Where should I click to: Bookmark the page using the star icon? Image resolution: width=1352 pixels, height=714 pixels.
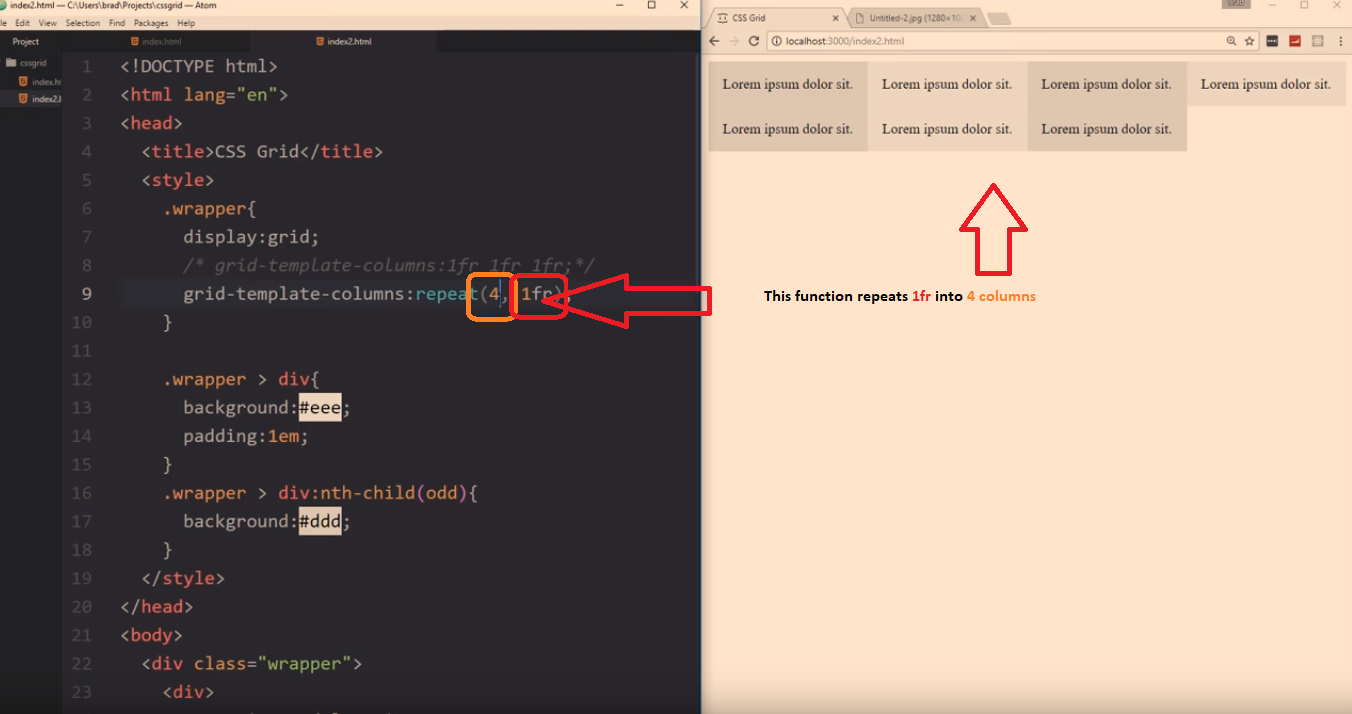1249,41
